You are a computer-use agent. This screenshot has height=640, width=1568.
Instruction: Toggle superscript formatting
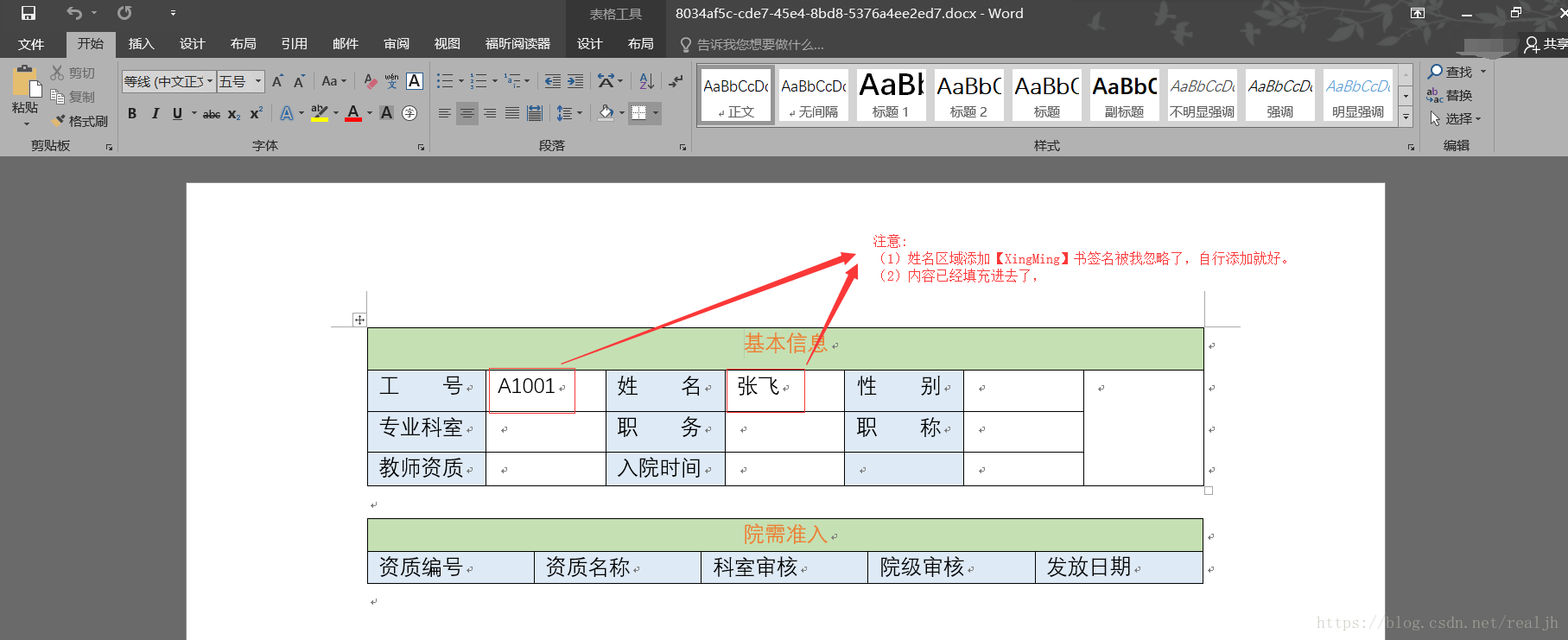click(x=256, y=113)
